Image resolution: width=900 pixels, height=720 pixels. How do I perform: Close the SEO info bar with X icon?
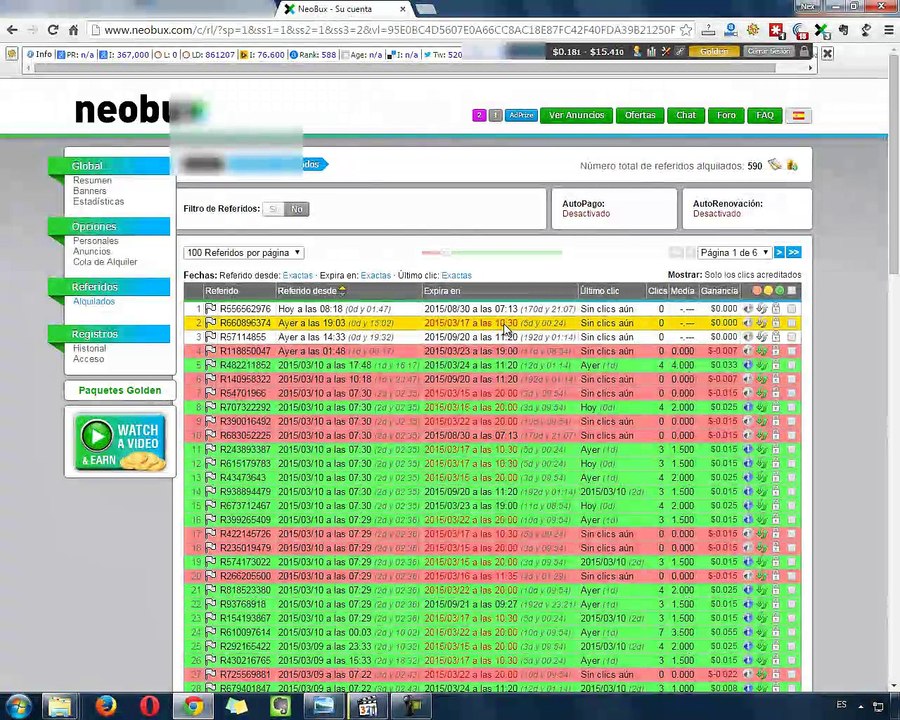827,53
